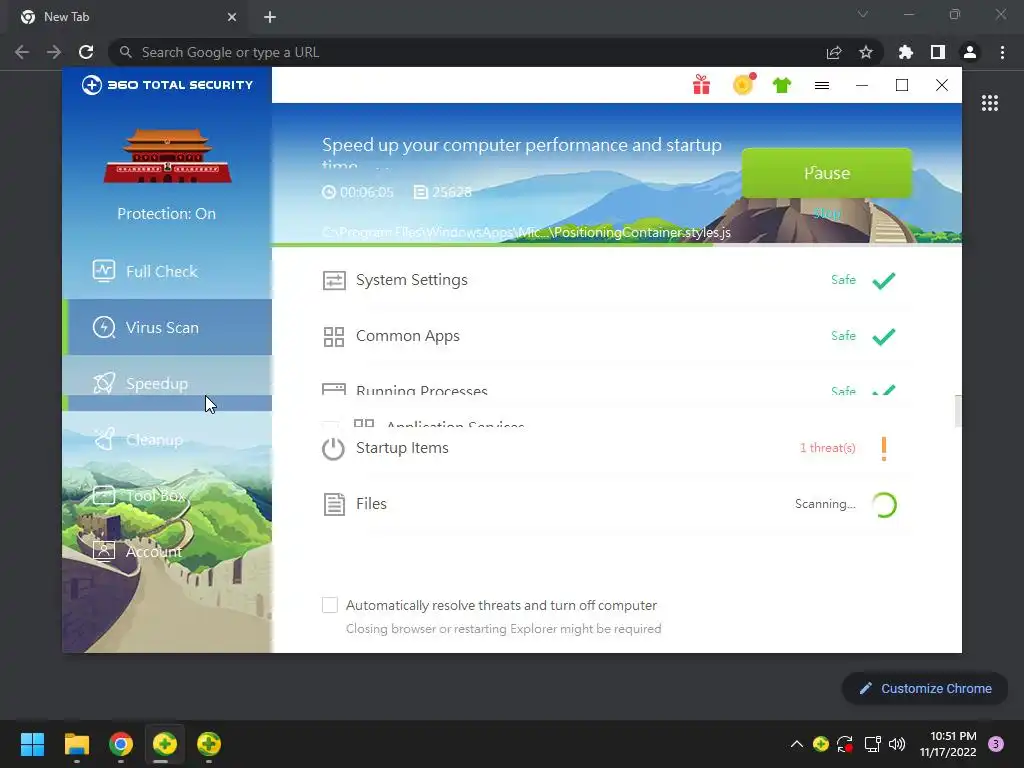Click the 'Safe' label beside Common Apps
This screenshot has height=768, width=1024.
[x=843, y=336]
